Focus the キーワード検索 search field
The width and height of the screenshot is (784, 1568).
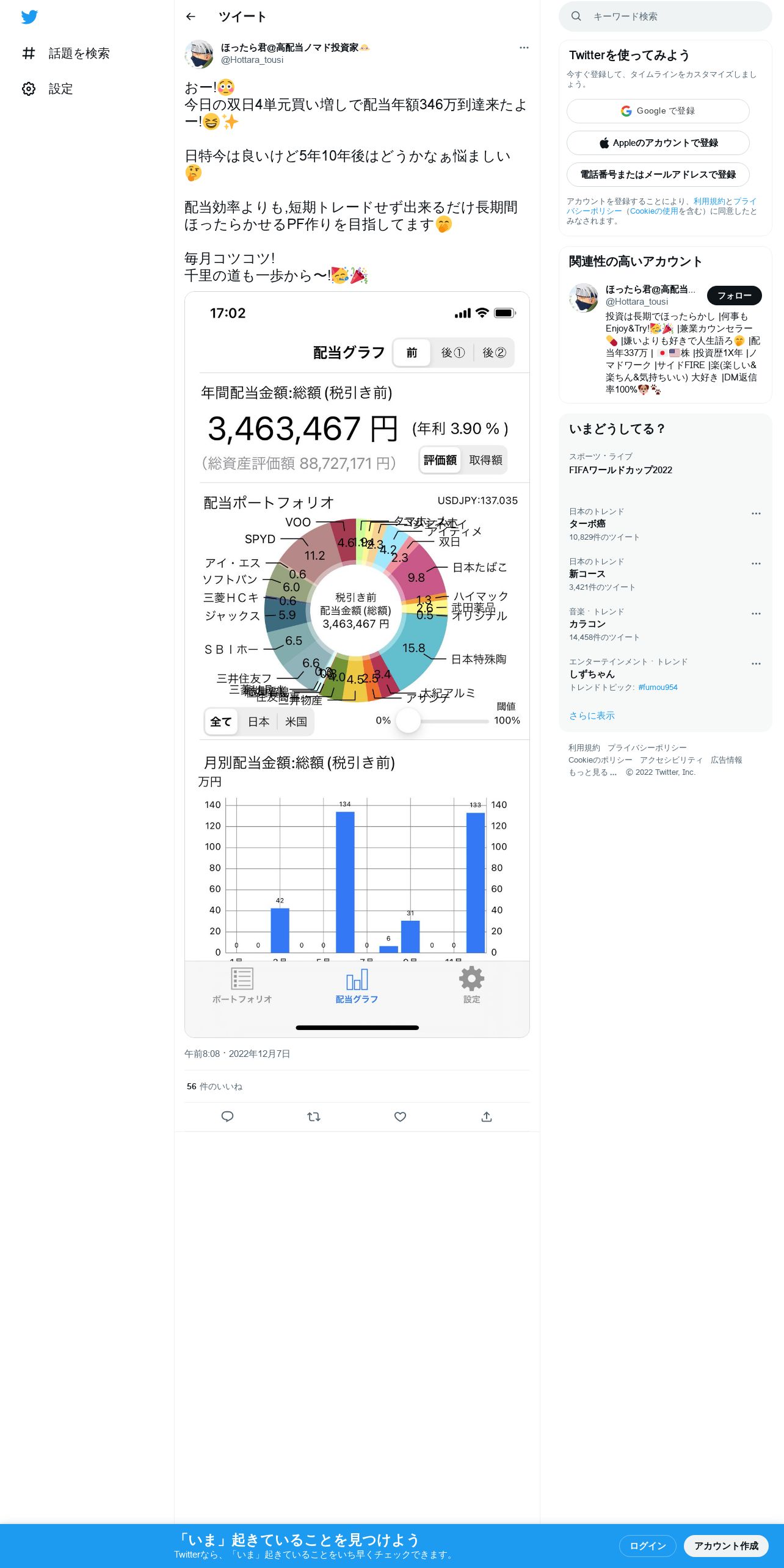point(666,16)
